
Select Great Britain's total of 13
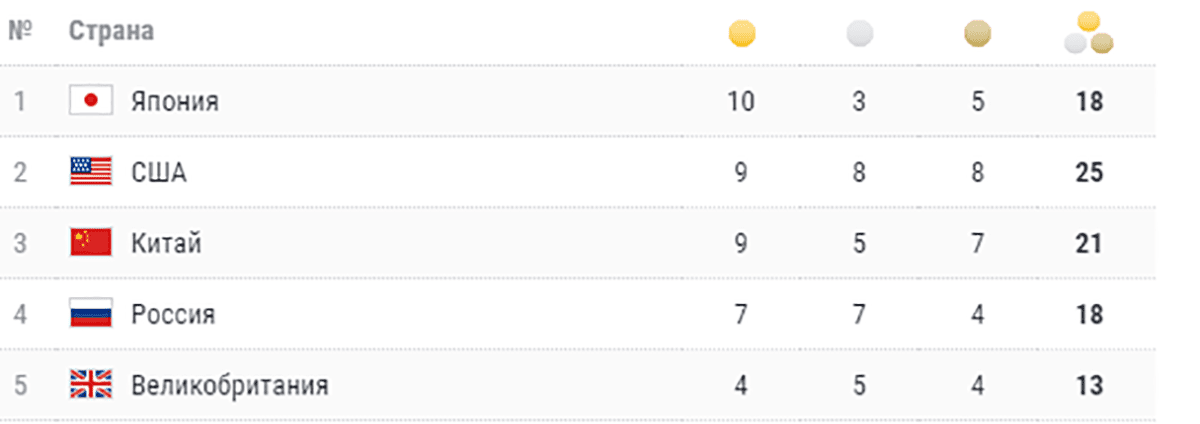click(x=1090, y=386)
